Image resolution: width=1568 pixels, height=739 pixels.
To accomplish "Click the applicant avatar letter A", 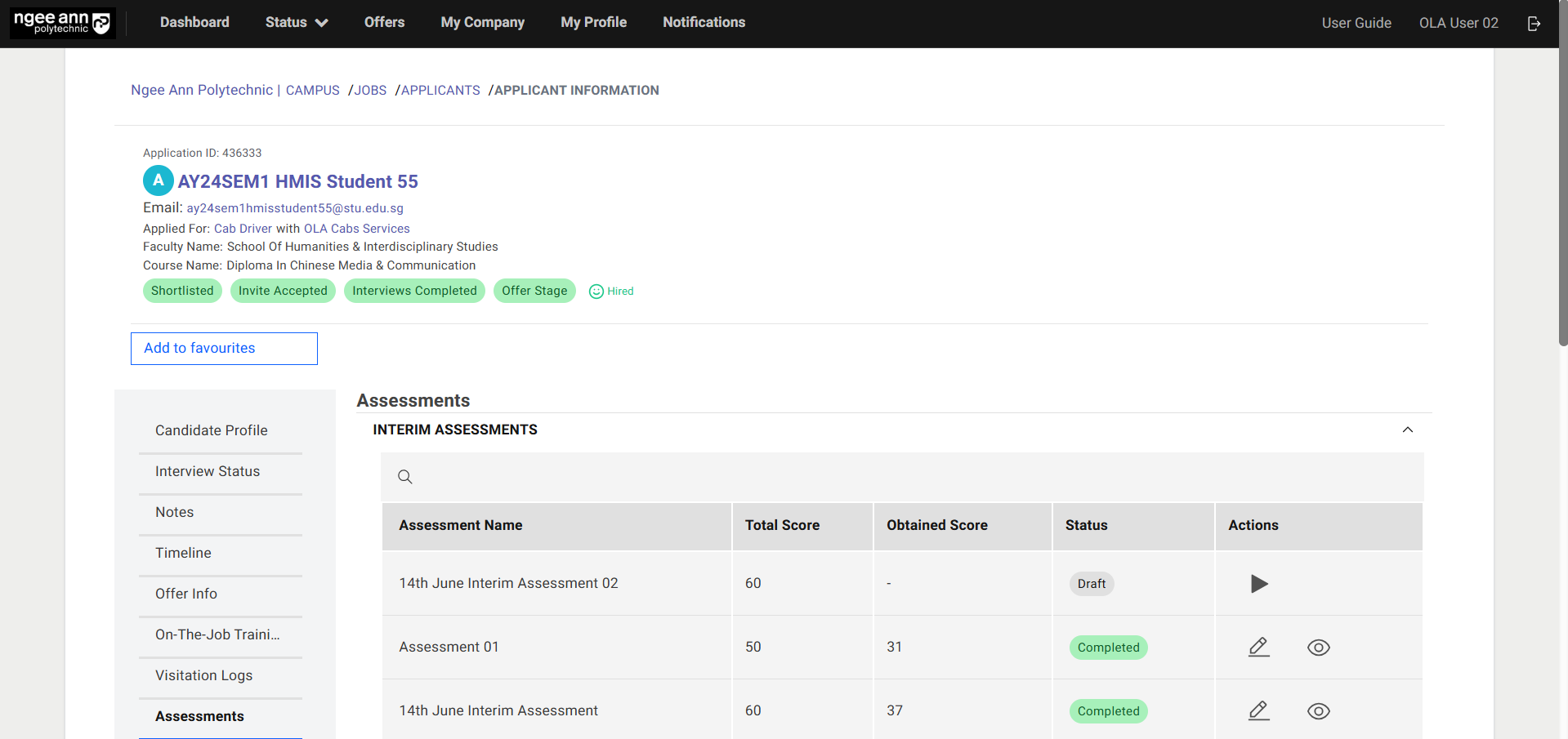I will coord(158,180).
